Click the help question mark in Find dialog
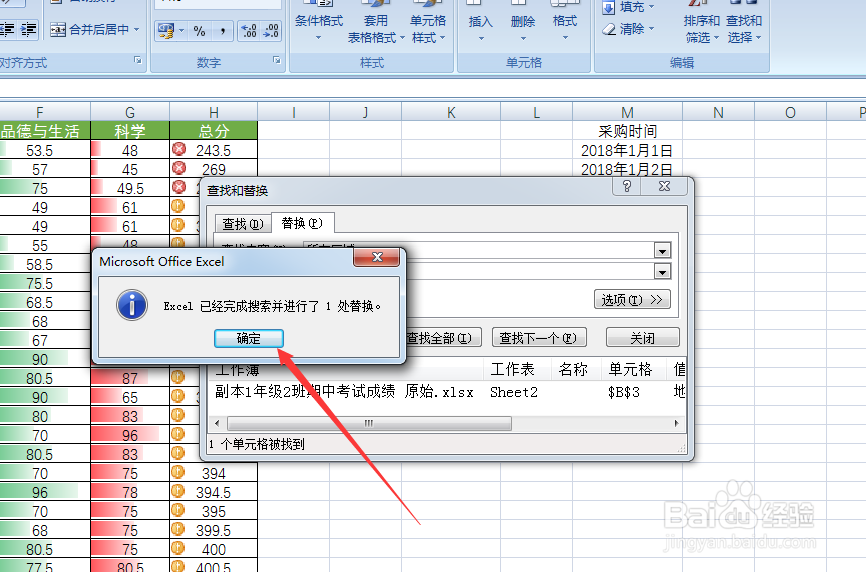The height and width of the screenshot is (572, 866). click(626, 187)
